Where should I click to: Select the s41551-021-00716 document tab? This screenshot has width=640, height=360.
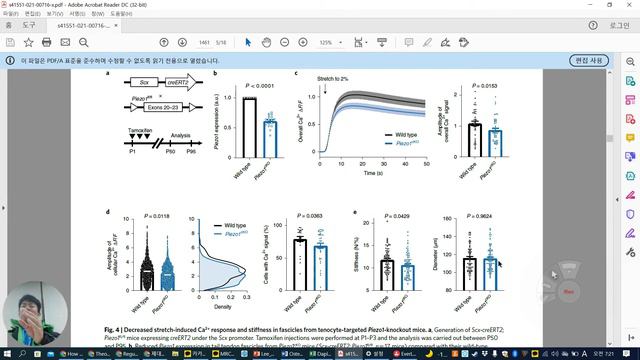(x=84, y=25)
